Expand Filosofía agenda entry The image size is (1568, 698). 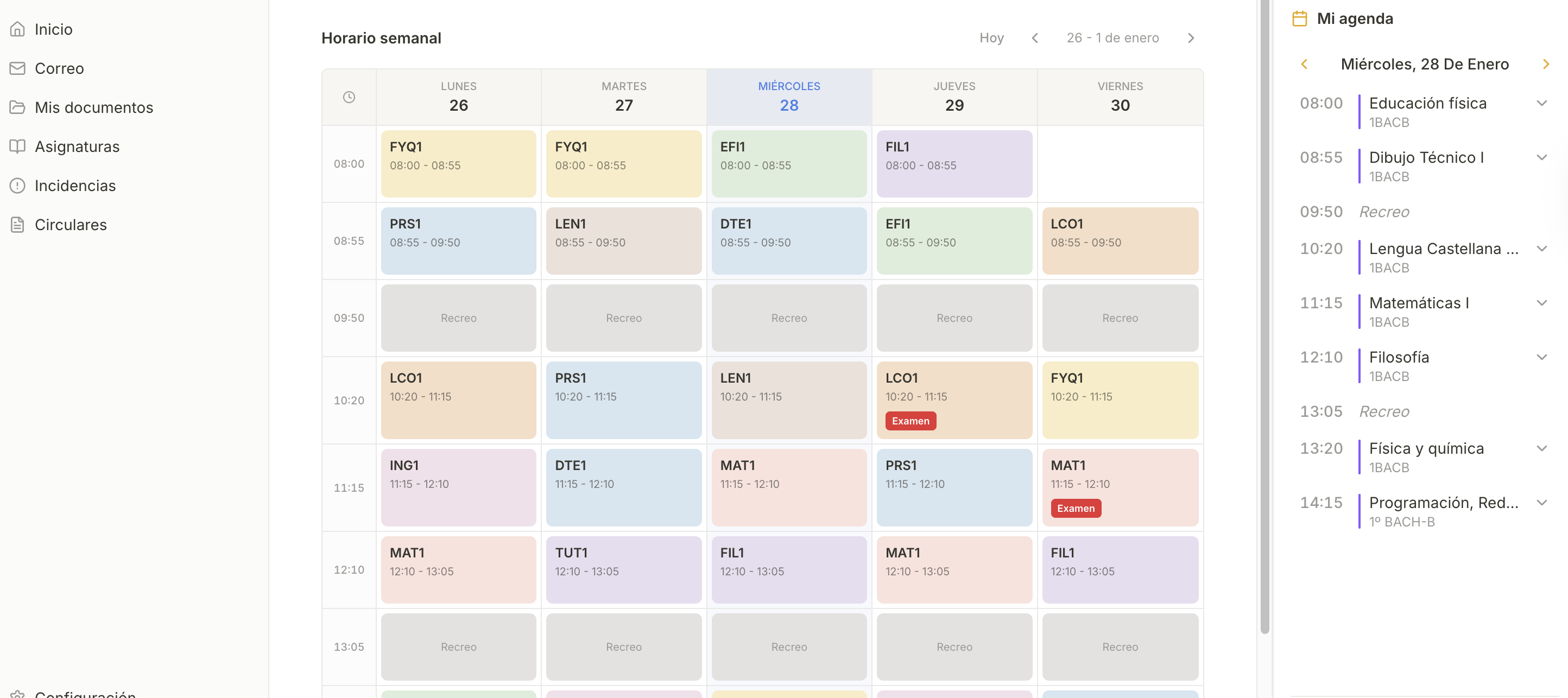pos(1542,357)
